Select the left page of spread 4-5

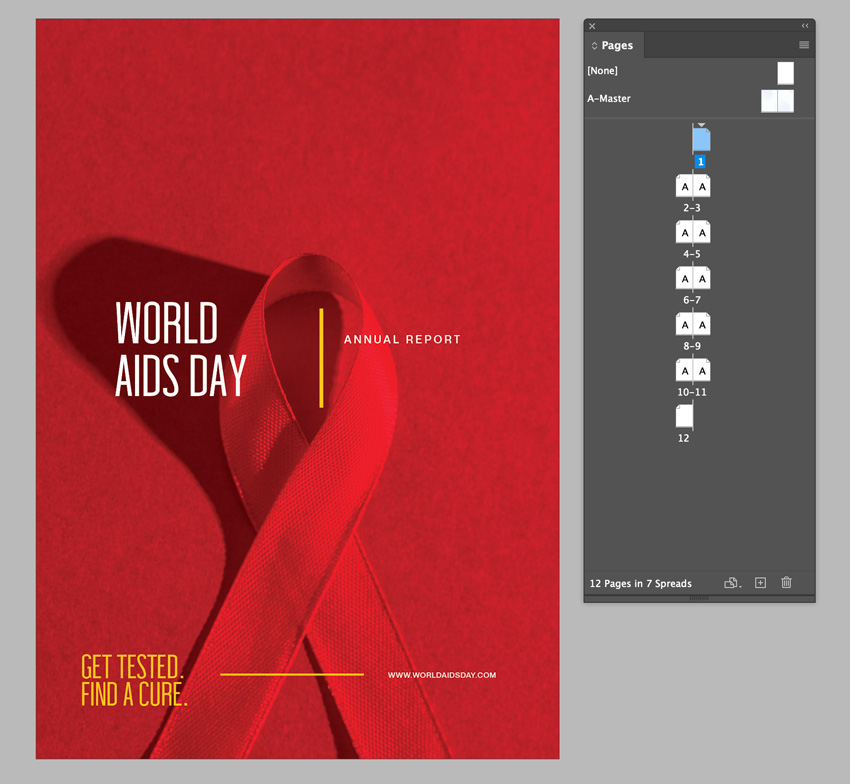tap(684, 232)
